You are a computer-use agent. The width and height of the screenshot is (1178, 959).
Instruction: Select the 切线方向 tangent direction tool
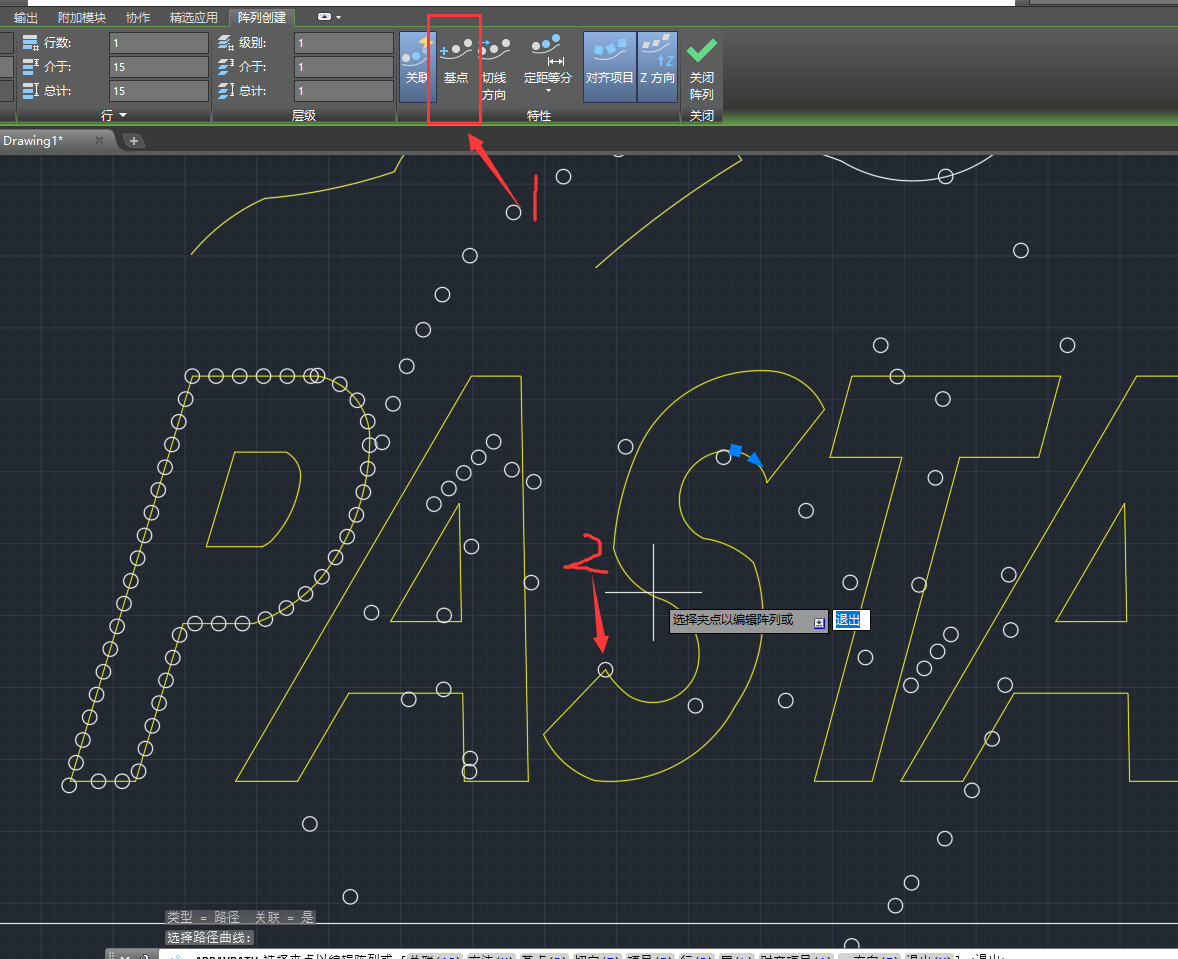pos(494,69)
